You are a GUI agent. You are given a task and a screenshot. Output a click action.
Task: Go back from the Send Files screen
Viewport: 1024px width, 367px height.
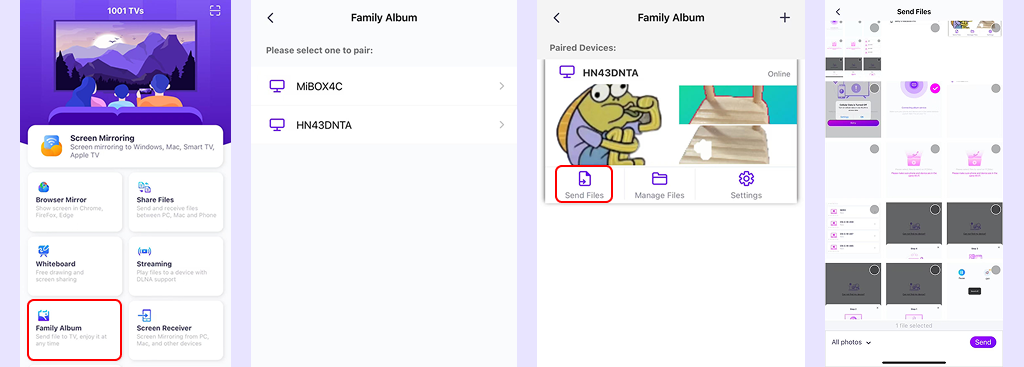838,12
